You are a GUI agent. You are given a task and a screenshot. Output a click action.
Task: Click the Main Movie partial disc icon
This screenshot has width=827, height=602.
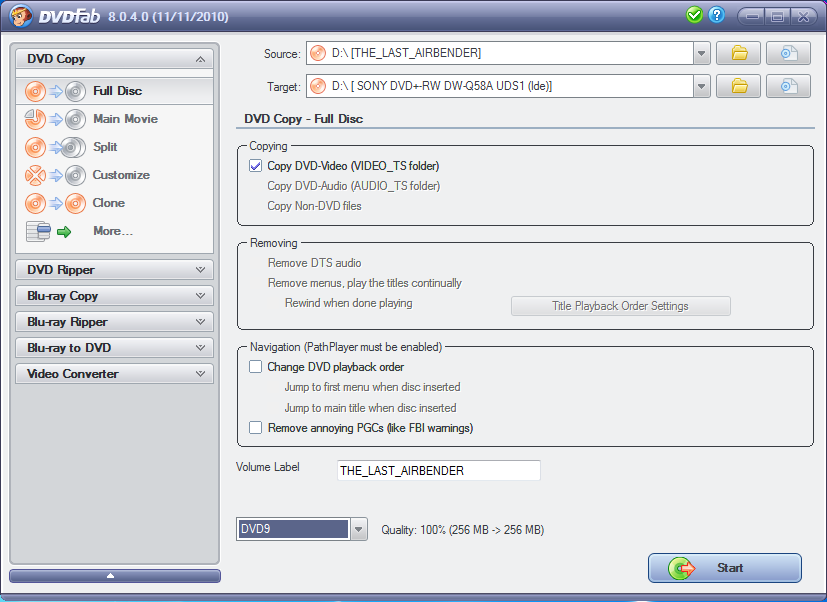55,119
